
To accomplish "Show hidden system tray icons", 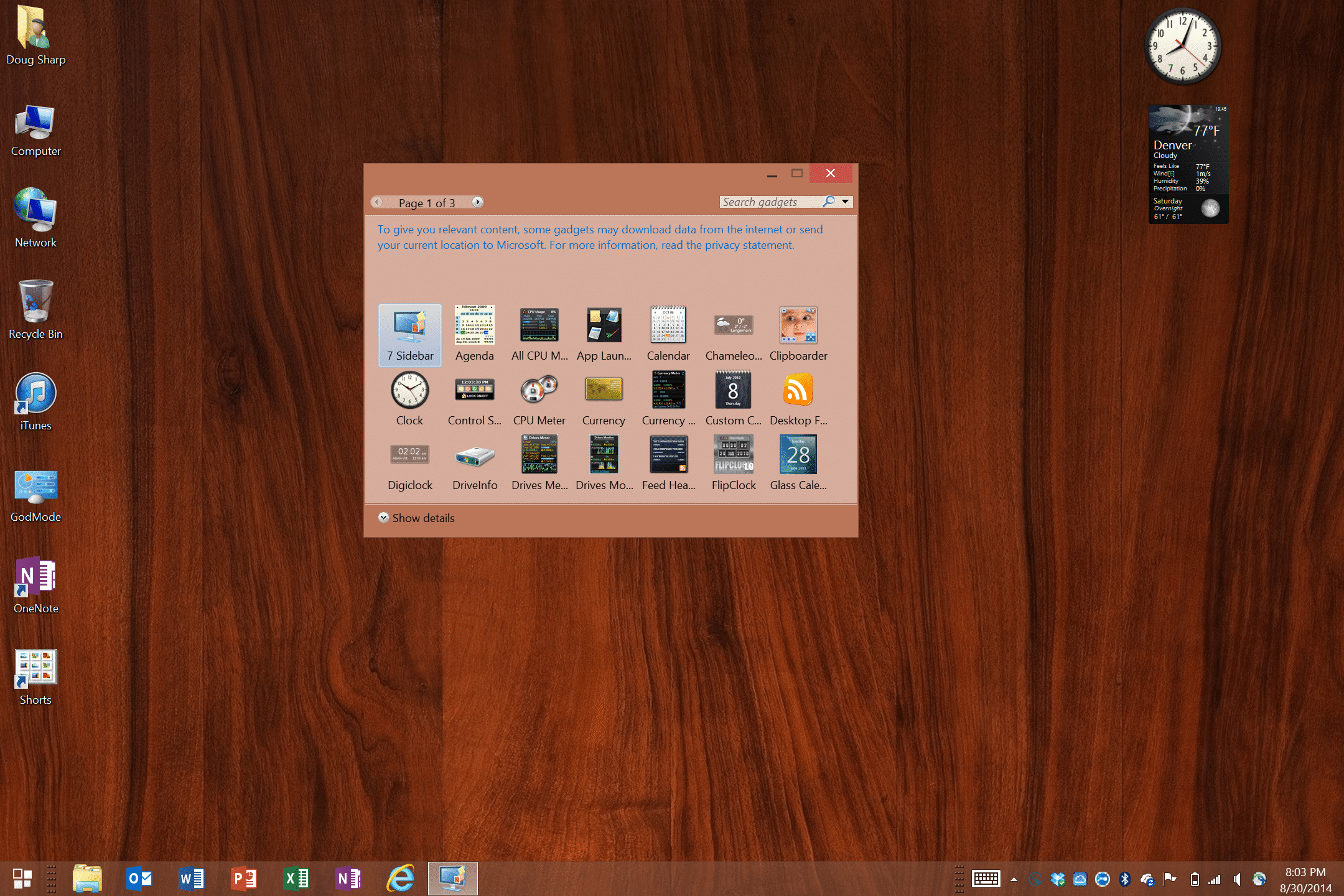I will 1014,879.
